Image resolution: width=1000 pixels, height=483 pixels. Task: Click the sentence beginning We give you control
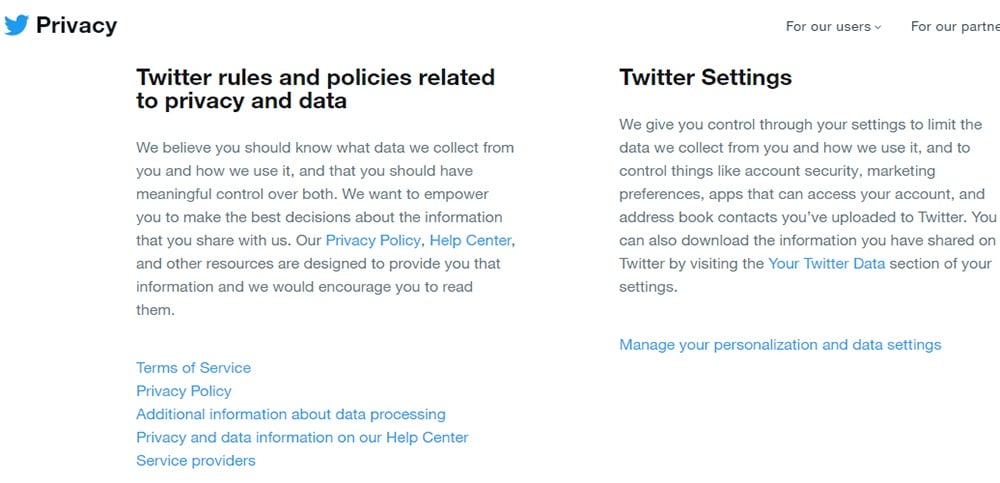[807, 171]
